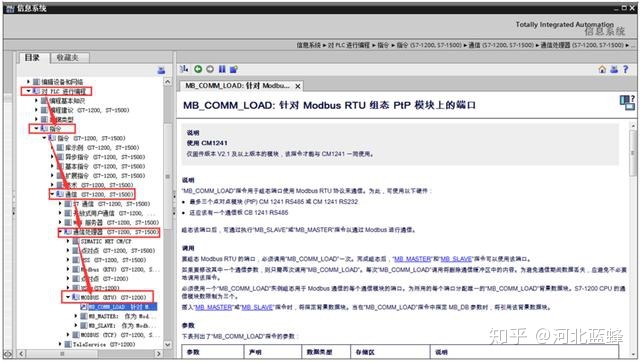Select the 异步指令 (S7-1200, S7-1500) tree item

(x=105, y=157)
